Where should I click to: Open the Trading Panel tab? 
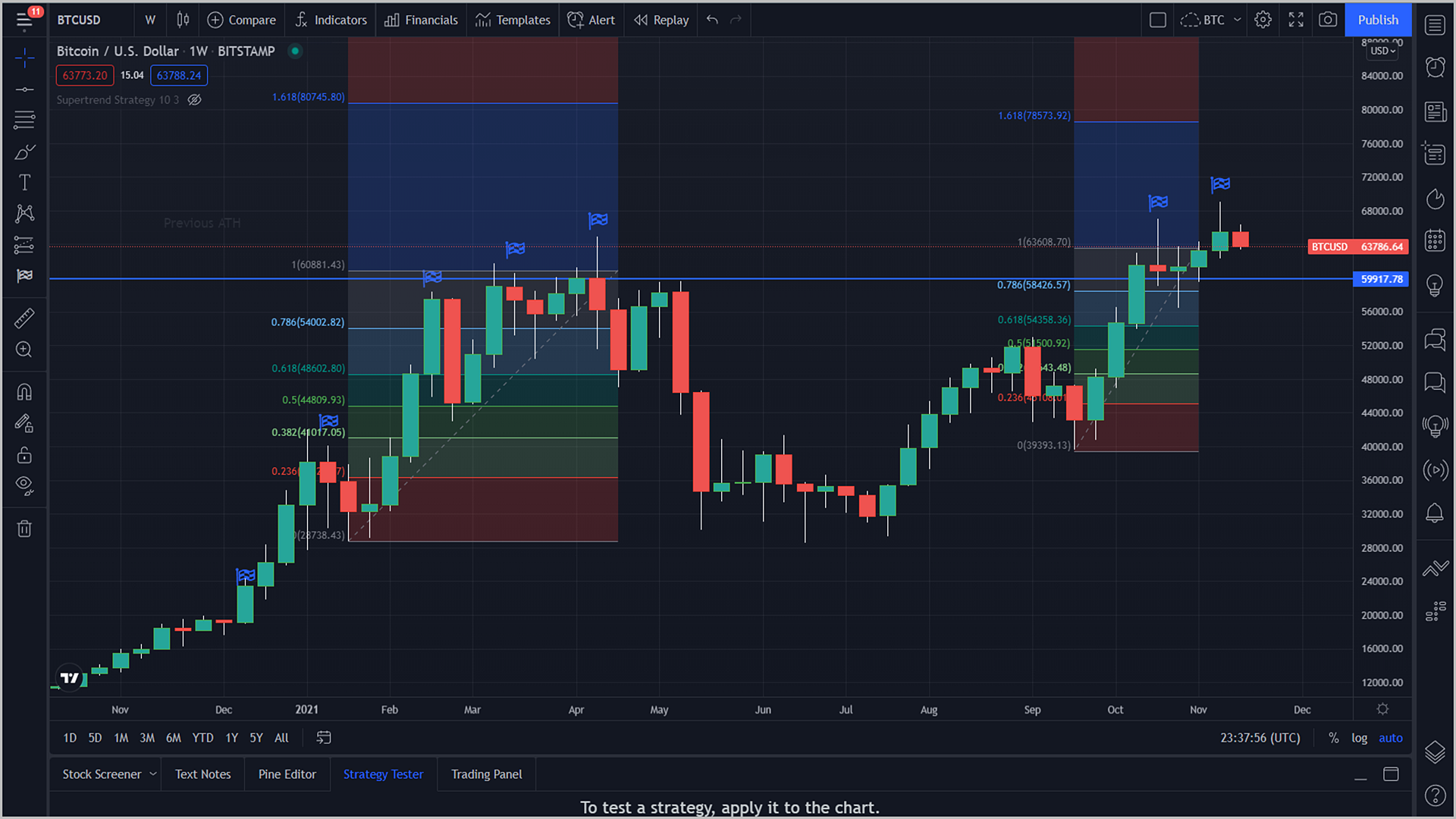coord(486,774)
